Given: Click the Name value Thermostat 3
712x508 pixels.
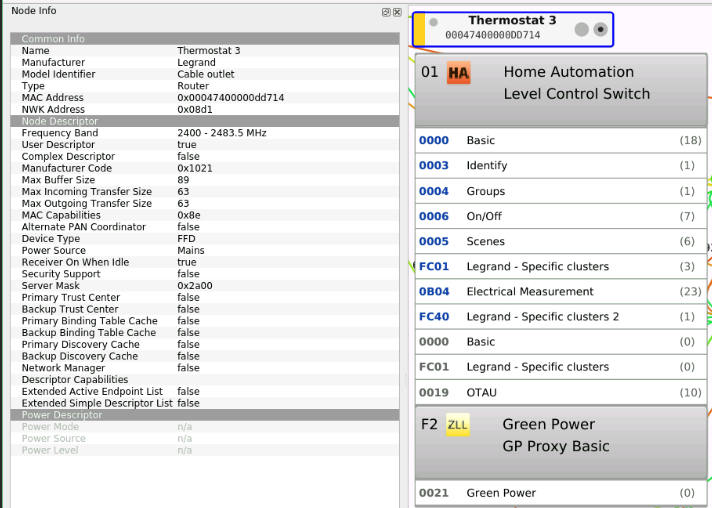Looking at the screenshot, I should click(x=208, y=50).
